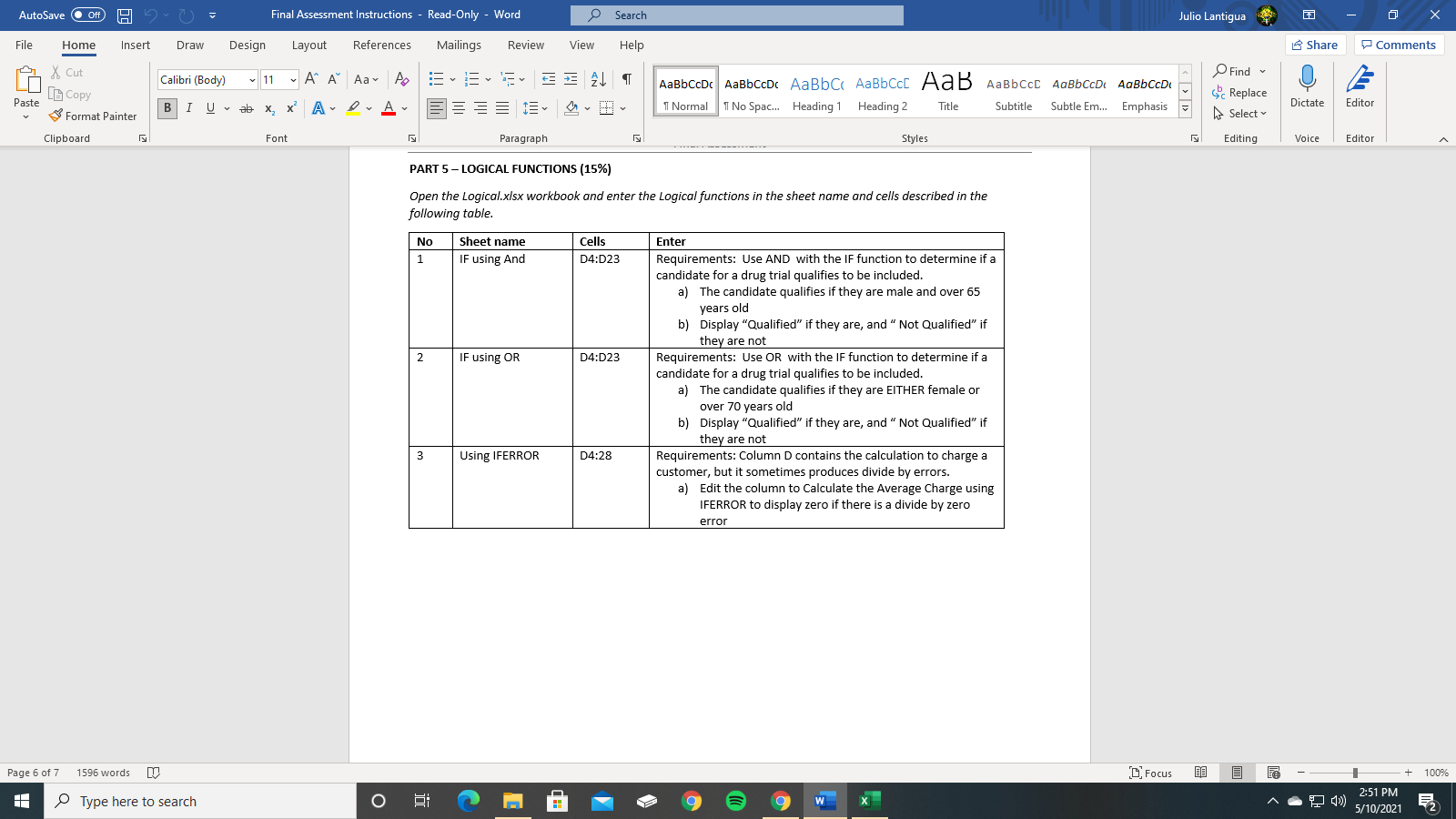
Task: Select the Format Painter tool
Action: tap(94, 116)
